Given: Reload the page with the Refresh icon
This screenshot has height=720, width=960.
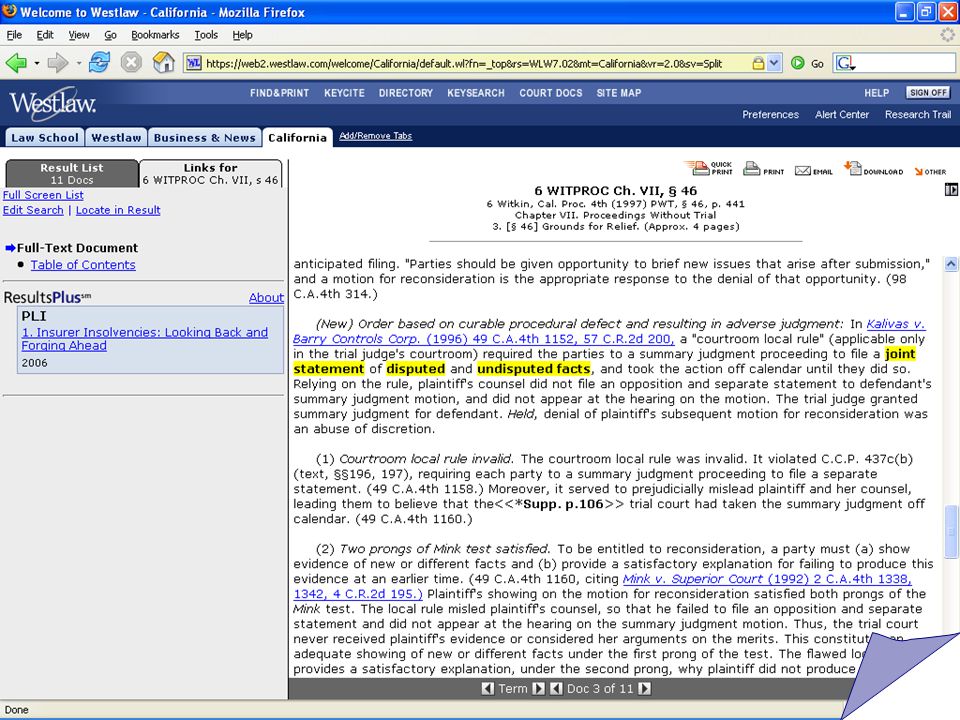Looking at the screenshot, I should click(x=99, y=62).
